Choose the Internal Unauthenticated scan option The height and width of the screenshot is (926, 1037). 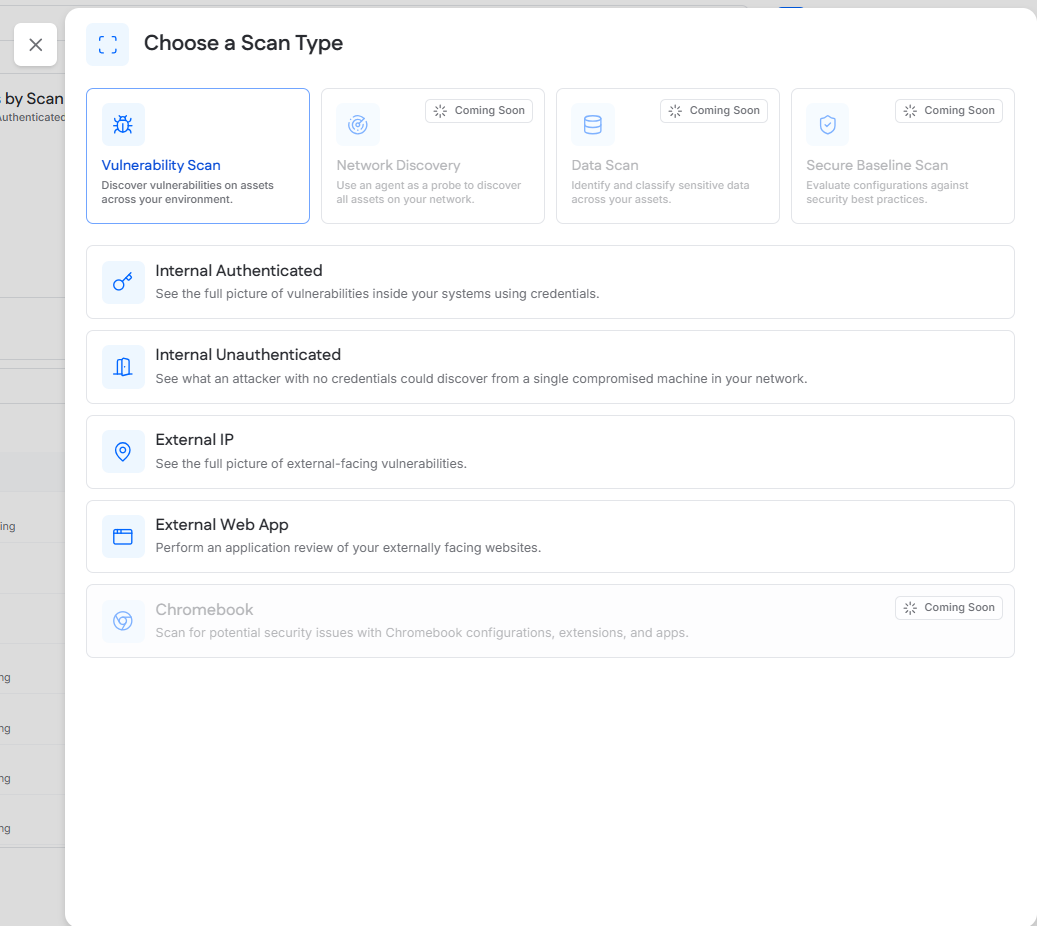click(550, 367)
